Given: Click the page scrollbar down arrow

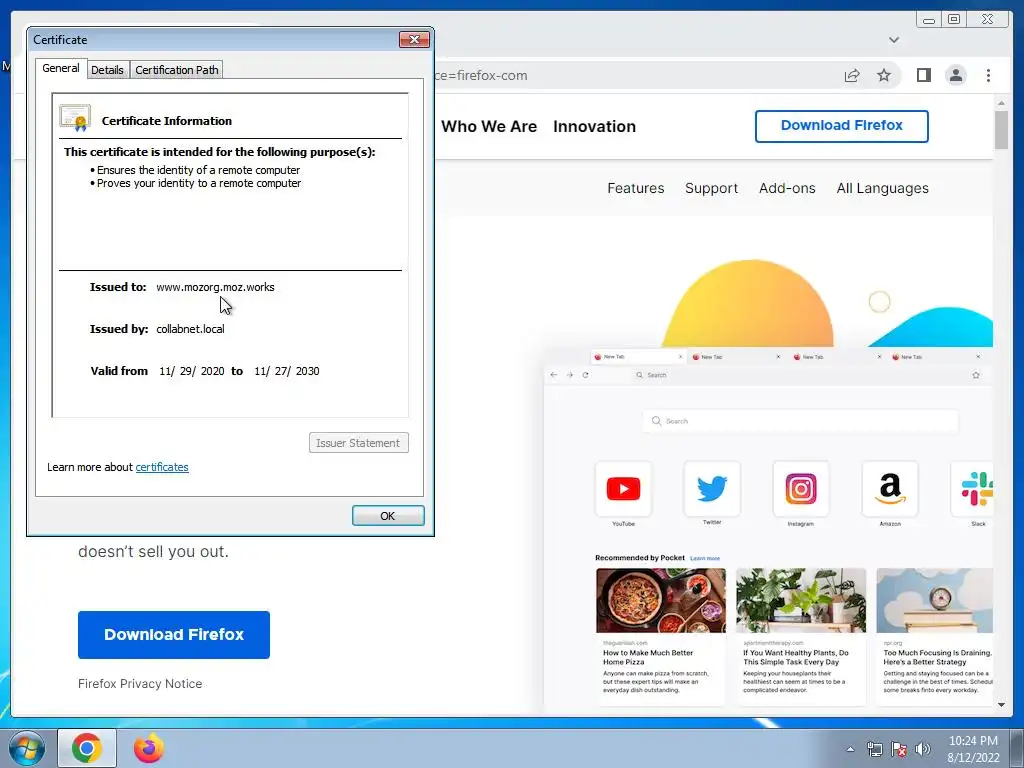Looking at the screenshot, I should 1001,705.
